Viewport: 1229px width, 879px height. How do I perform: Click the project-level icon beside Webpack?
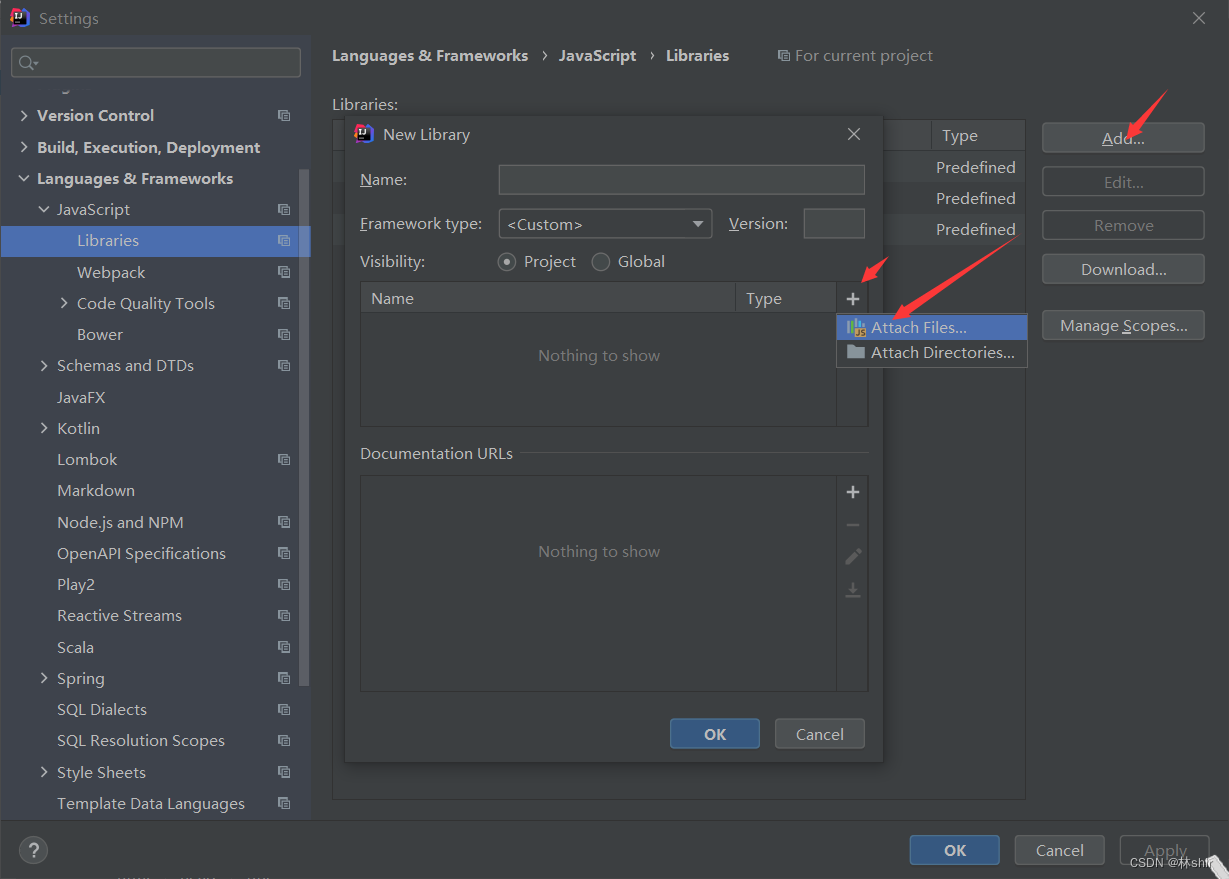click(x=284, y=272)
